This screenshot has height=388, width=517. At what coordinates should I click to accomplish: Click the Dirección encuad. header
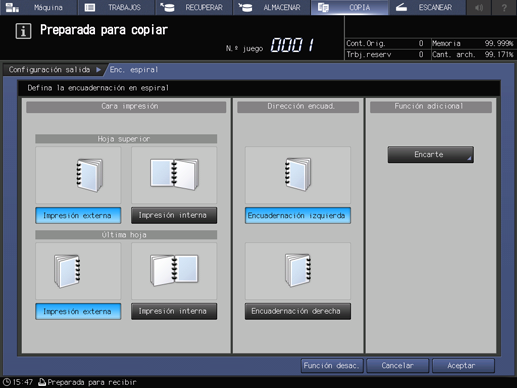coord(298,107)
